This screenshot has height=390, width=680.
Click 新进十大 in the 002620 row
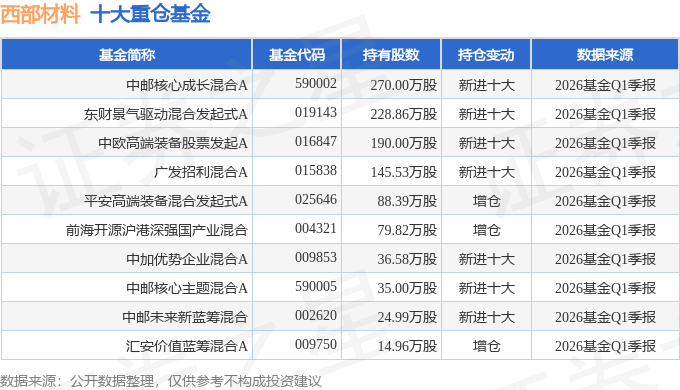click(x=487, y=317)
